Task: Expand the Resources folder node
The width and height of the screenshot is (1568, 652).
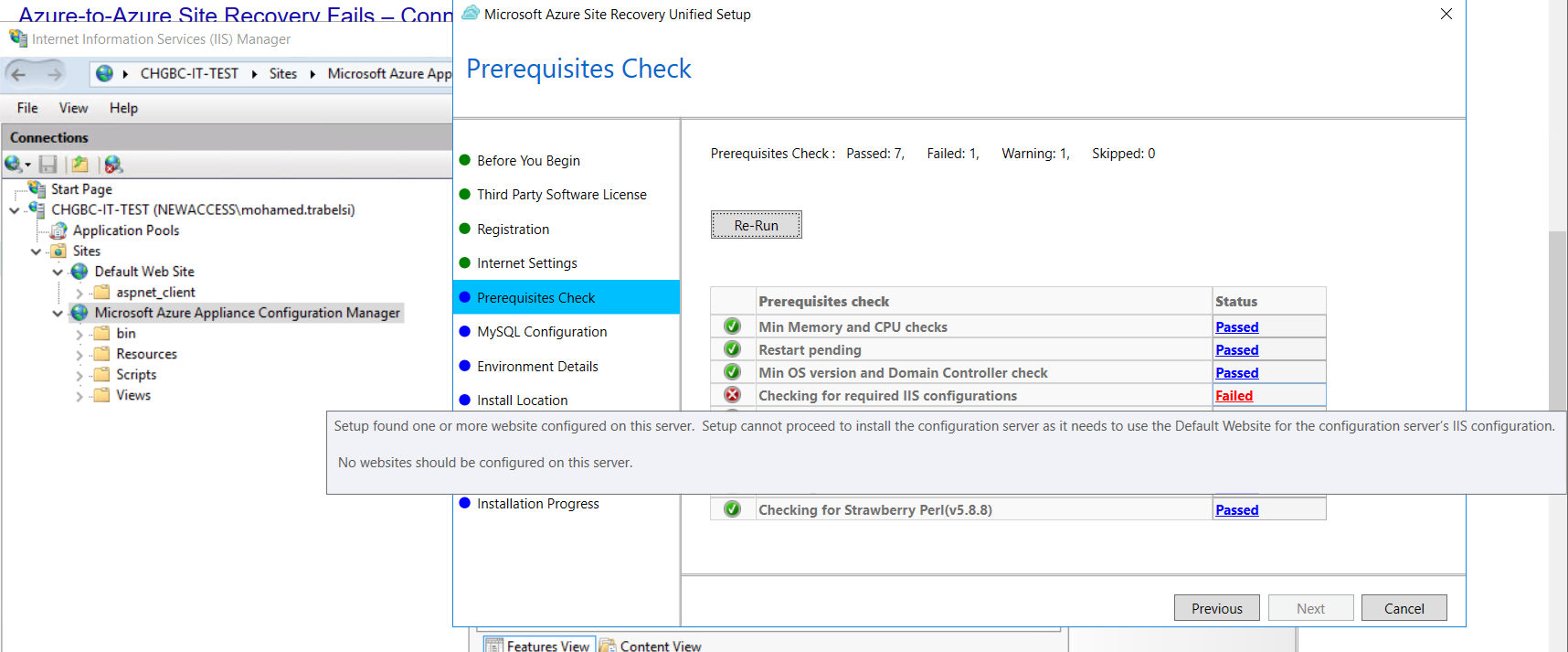Action: tap(79, 355)
